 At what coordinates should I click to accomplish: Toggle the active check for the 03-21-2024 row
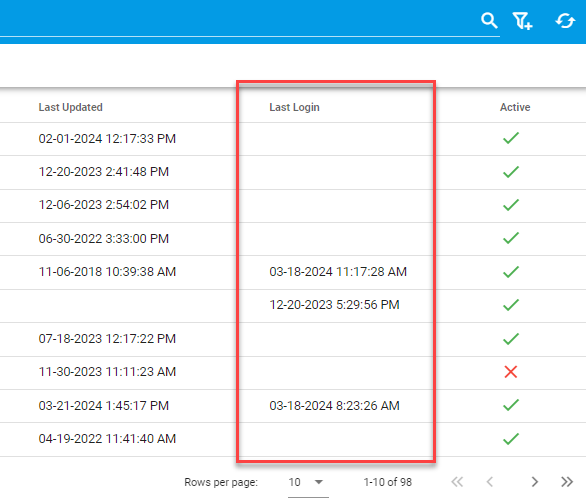(511, 405)
